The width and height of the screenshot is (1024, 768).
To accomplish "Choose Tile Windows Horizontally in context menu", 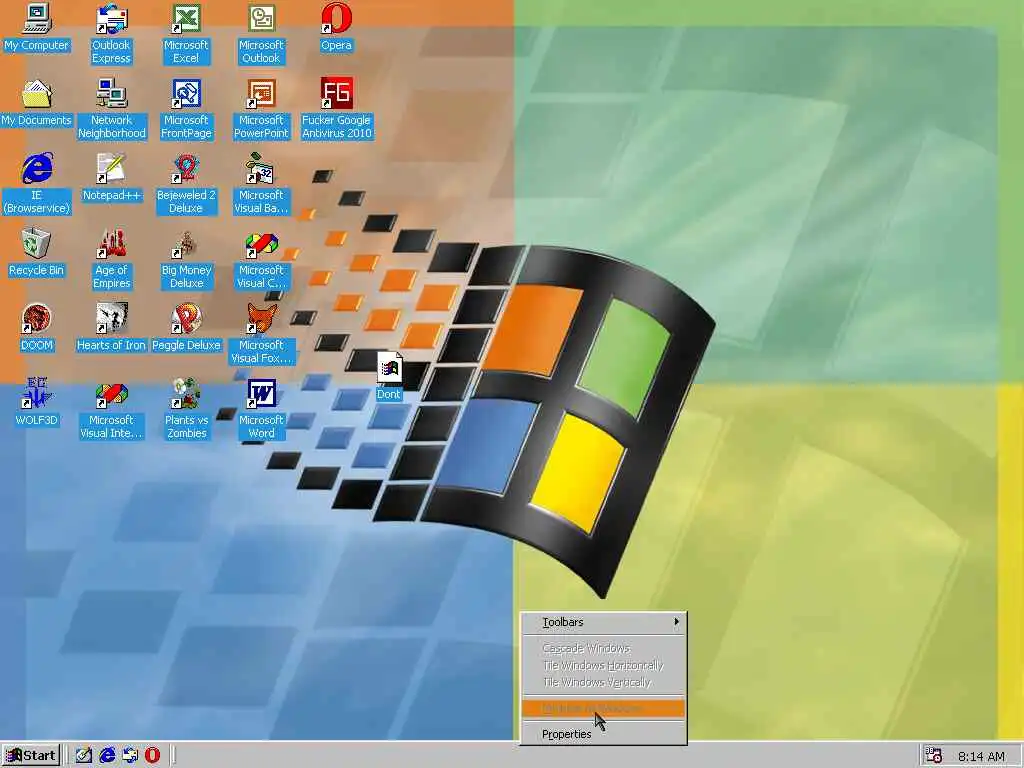I will [603, 665].
